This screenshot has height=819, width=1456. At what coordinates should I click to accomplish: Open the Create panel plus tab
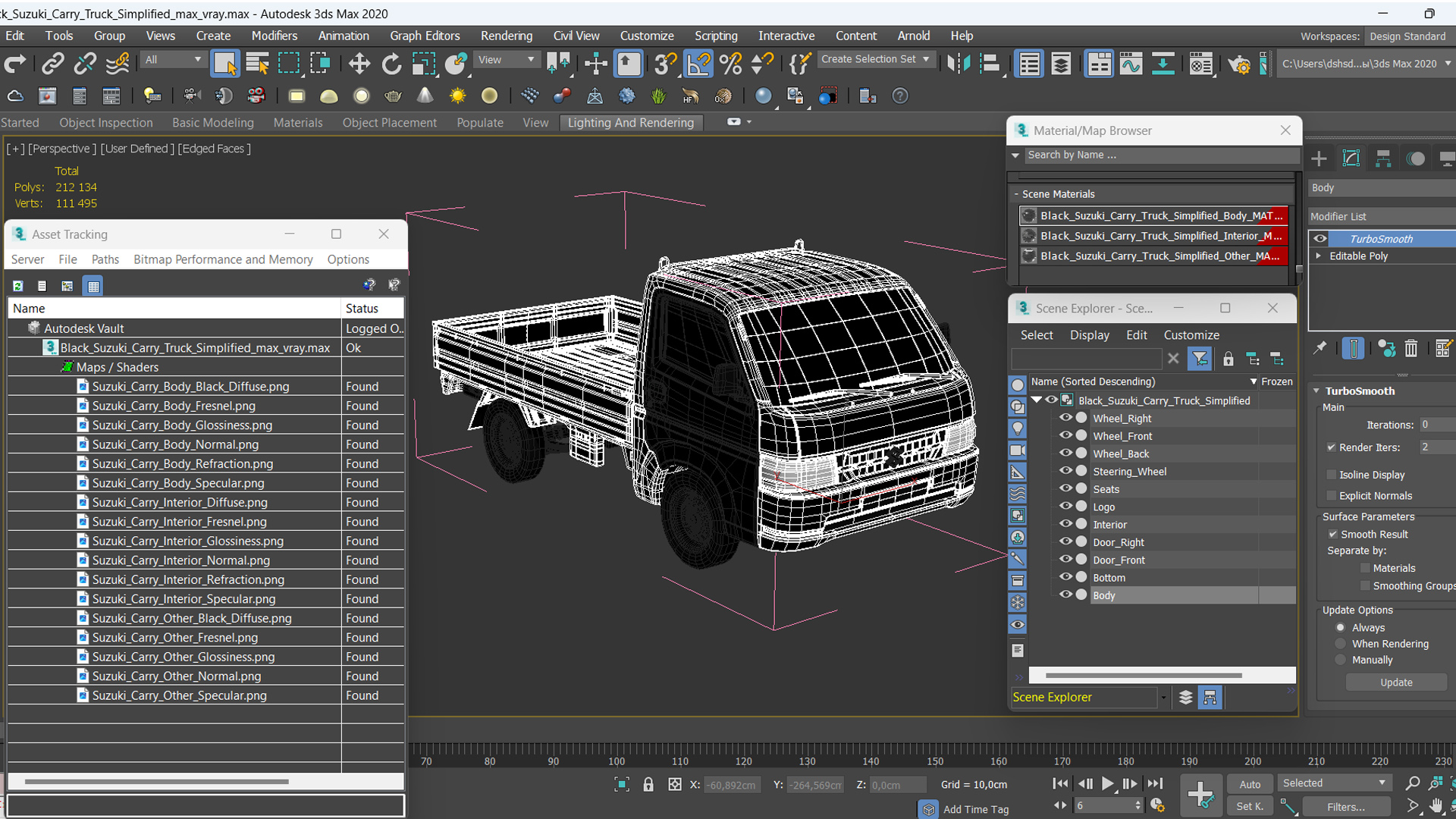coord(1319,158)
